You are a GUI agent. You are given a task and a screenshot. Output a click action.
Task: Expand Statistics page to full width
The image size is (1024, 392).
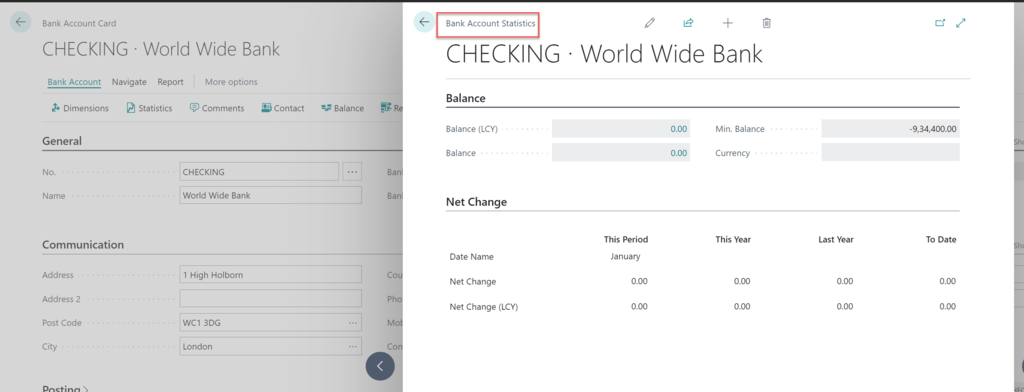961,23
